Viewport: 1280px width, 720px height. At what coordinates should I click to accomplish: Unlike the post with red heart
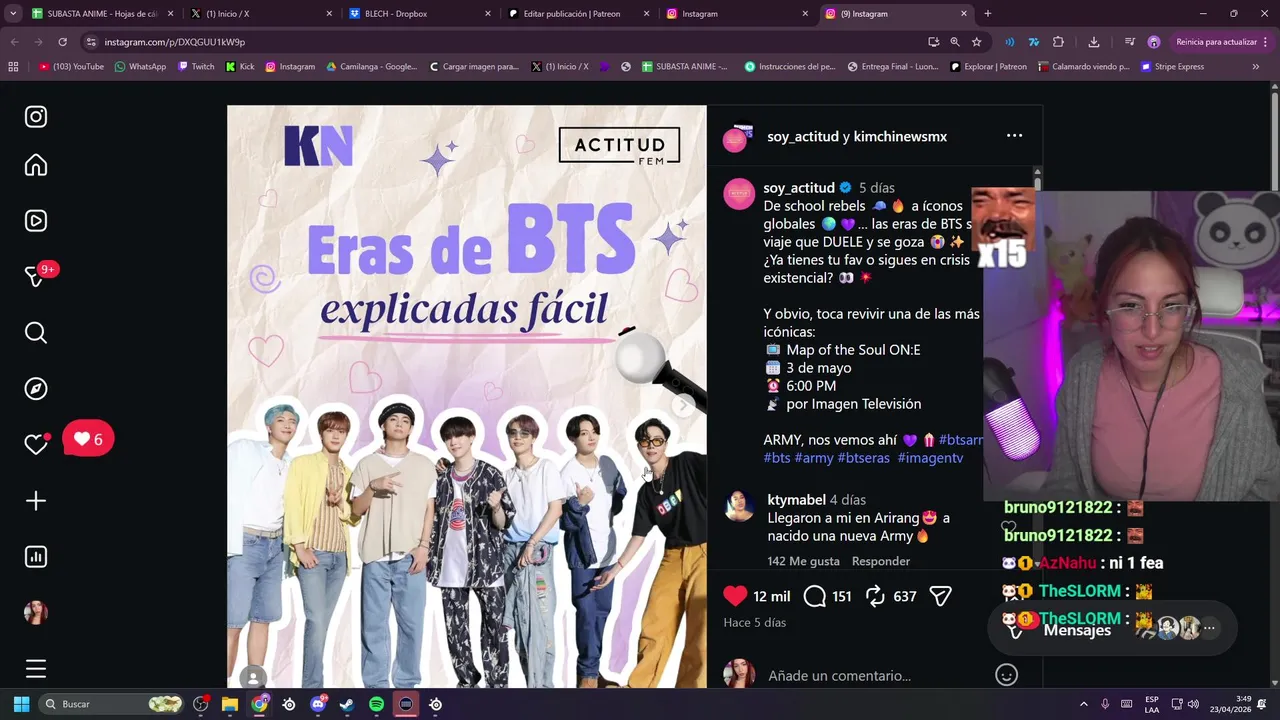click(x=735, y=596)
